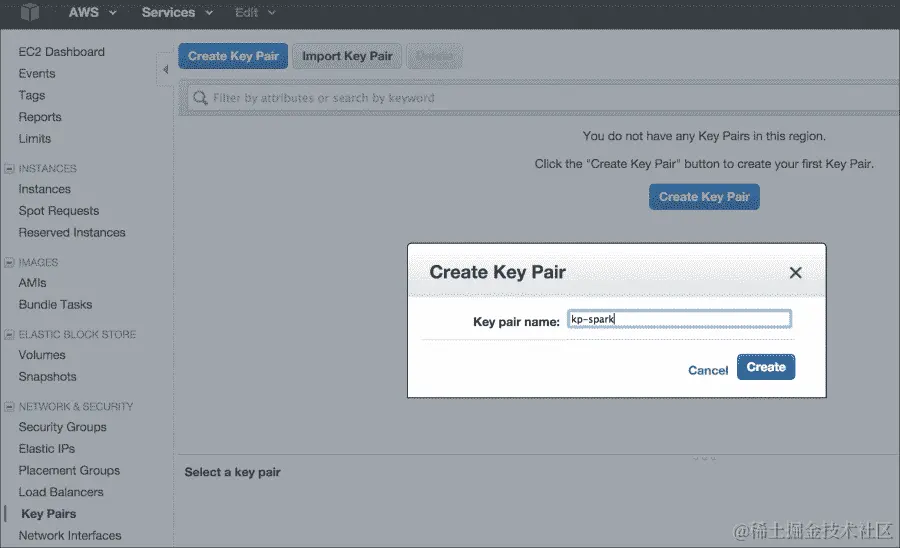Viewport: 900px width, 548px height.
Task: Open Load Balancers page
Action: (61, 492)
